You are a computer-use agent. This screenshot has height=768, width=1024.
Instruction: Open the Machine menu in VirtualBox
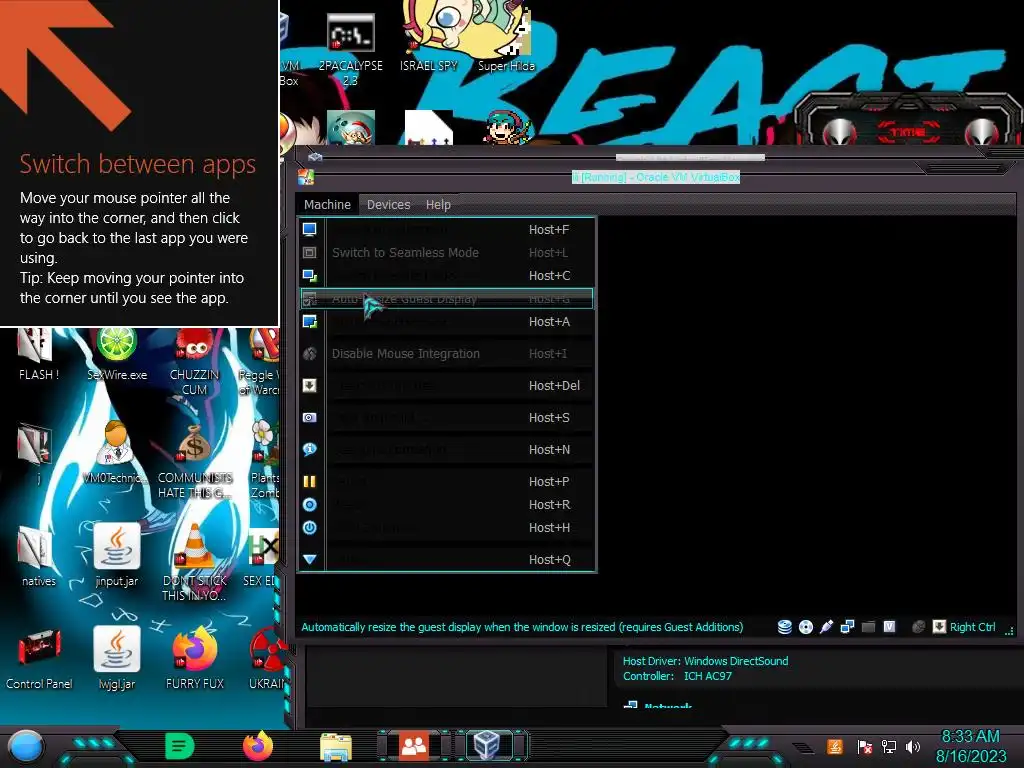click(327, 204)
